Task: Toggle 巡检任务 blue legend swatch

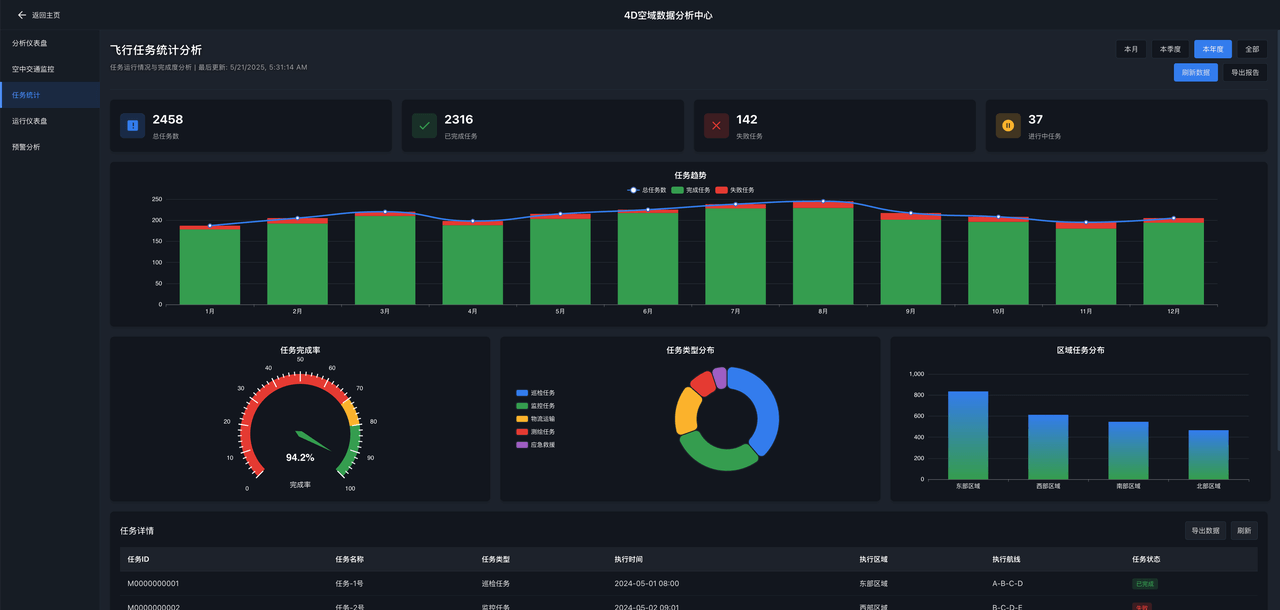Action: [522, 393]
